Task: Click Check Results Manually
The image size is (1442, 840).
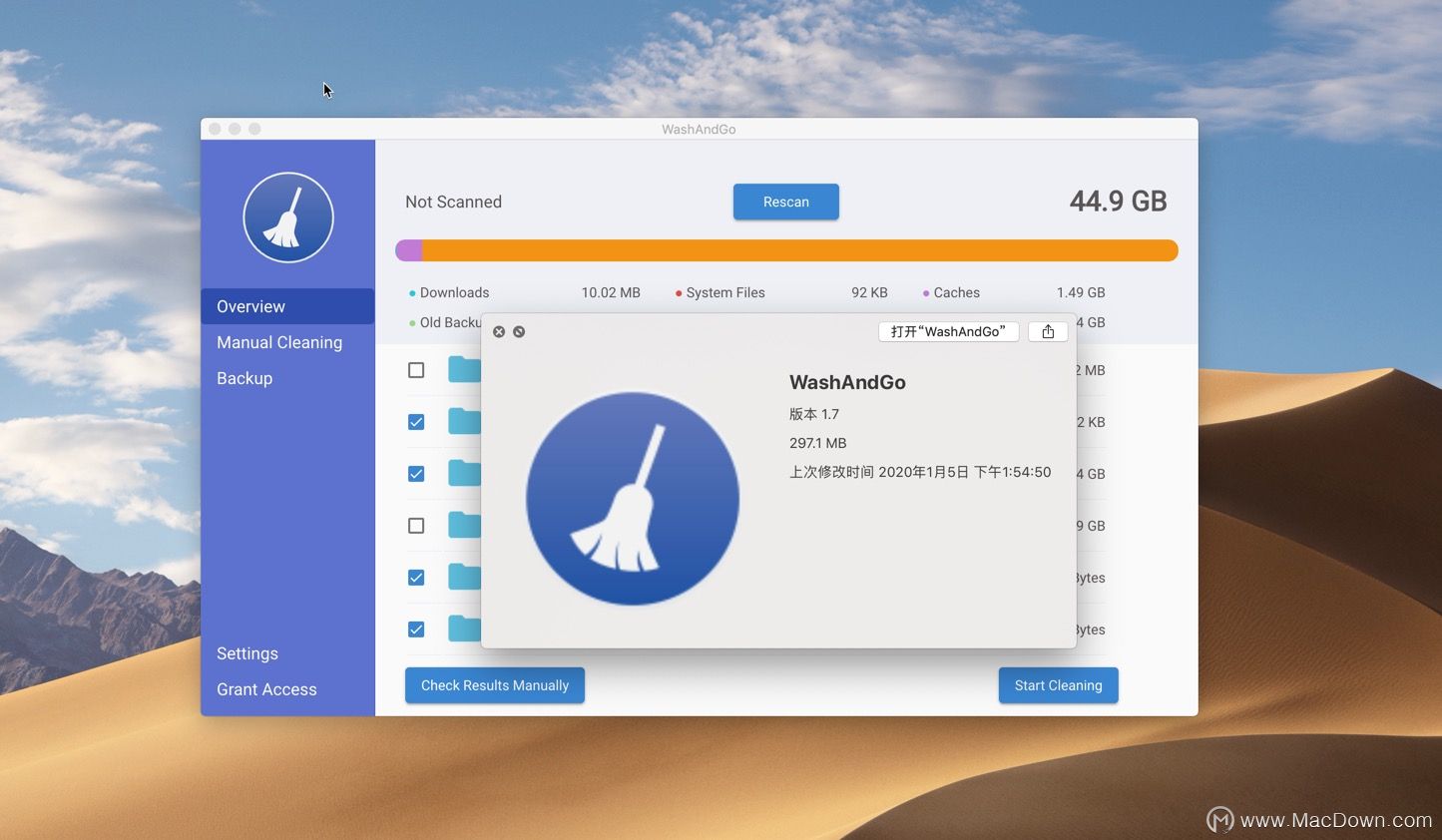Action: [495, 685]
